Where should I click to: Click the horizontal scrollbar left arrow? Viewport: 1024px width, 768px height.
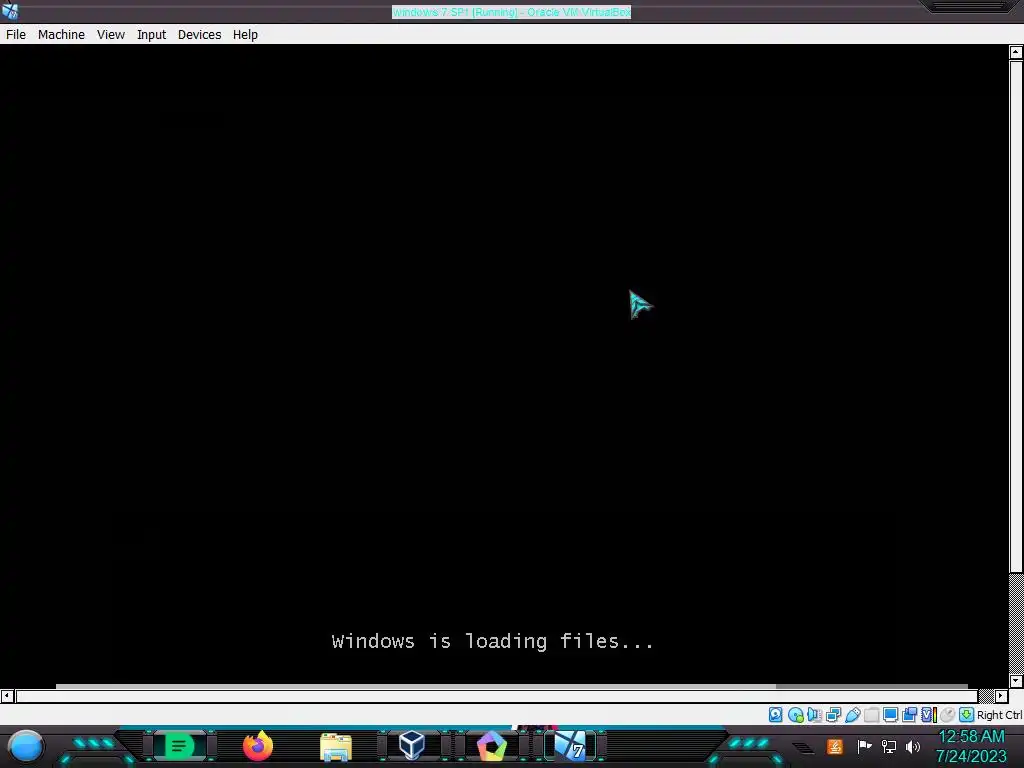tap(7, 696)
